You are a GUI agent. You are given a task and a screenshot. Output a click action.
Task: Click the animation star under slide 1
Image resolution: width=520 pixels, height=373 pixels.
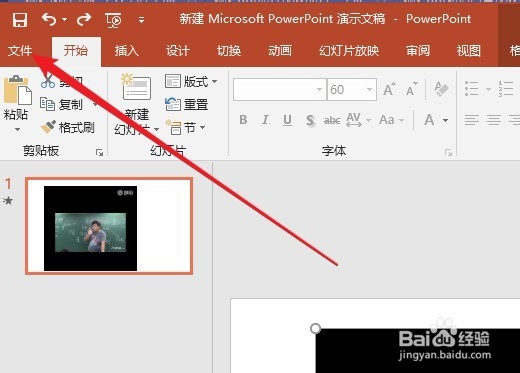[x=8, y=200]
